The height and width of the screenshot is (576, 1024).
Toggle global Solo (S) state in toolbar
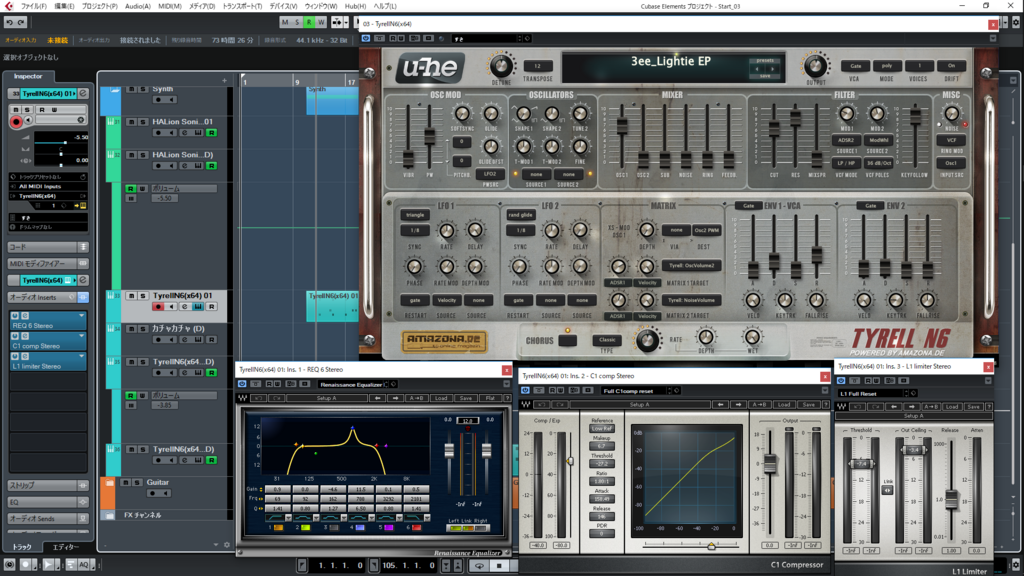[296, 22]
